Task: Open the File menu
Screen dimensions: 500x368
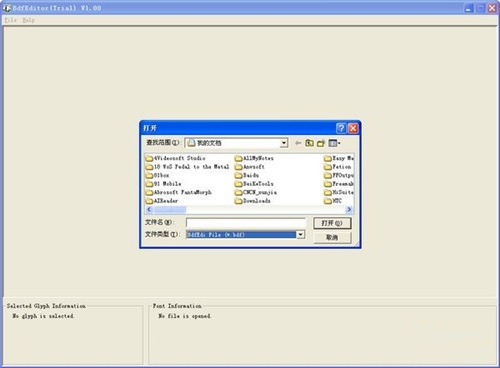Action: pos(10,20)
